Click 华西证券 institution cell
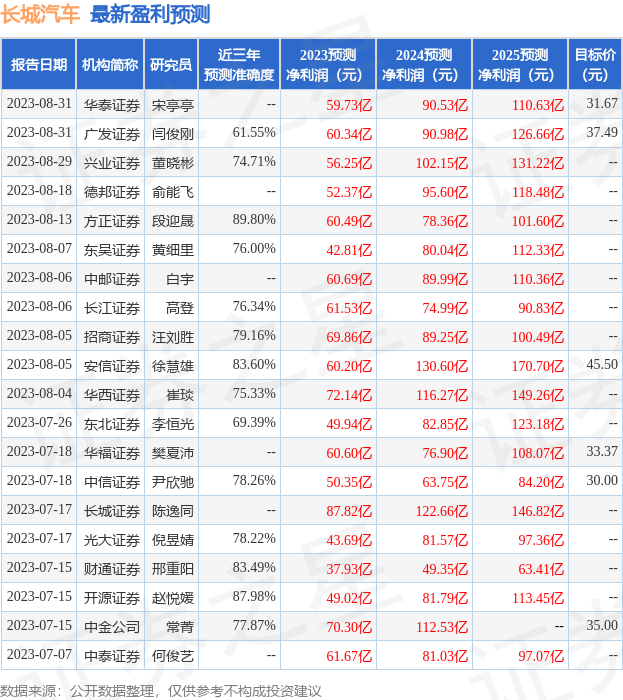The width and height of the screenshot is (623, 700). pos(112,395)
